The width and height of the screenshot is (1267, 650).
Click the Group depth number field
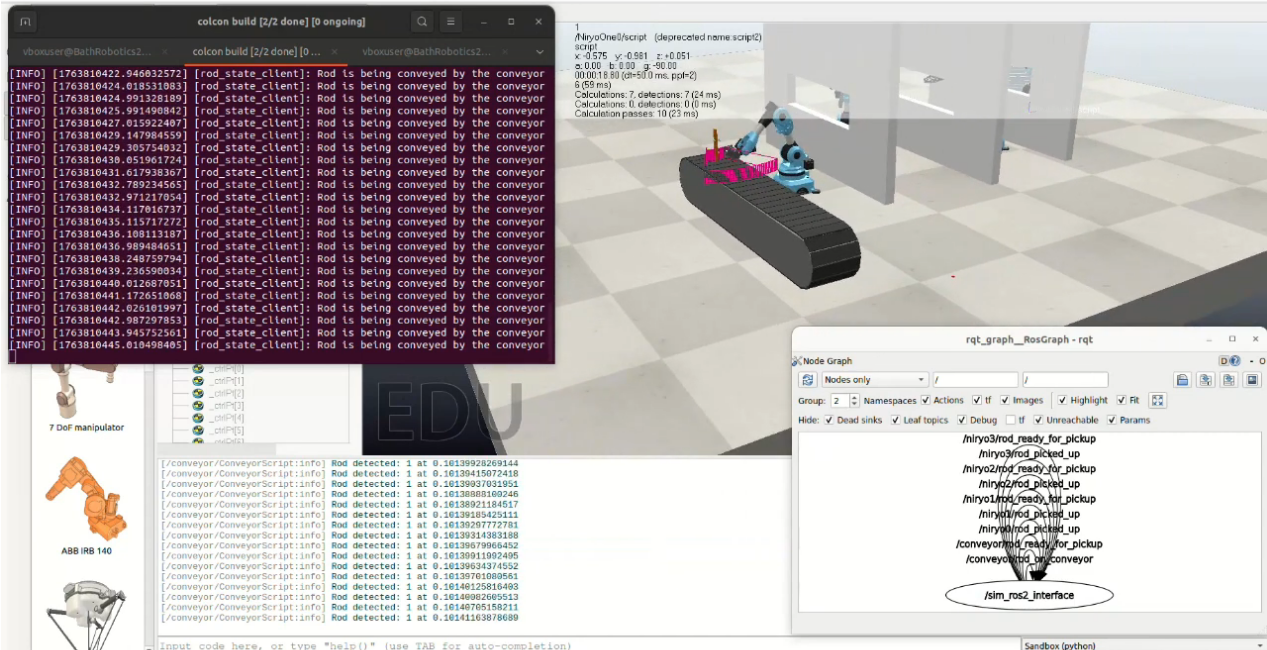[x=840, y=400]
